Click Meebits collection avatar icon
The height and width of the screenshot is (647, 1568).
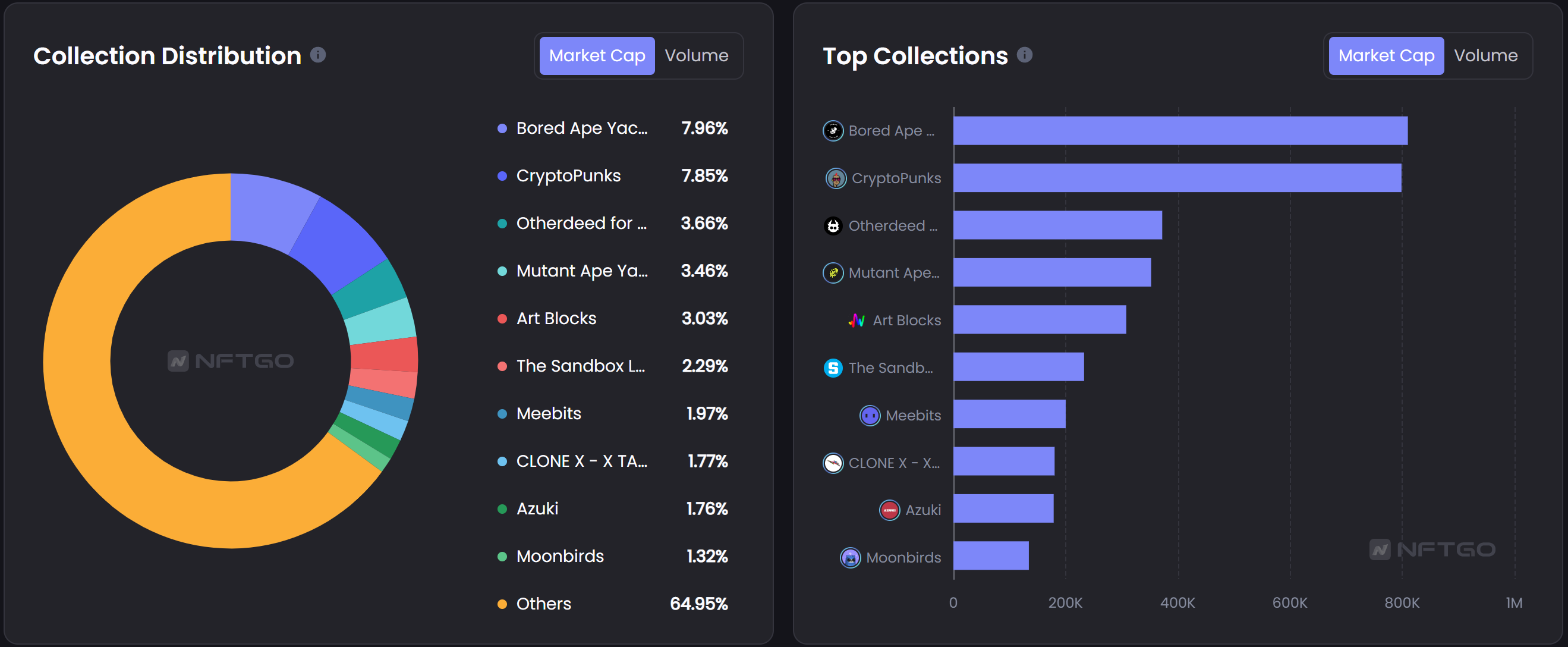870,416
